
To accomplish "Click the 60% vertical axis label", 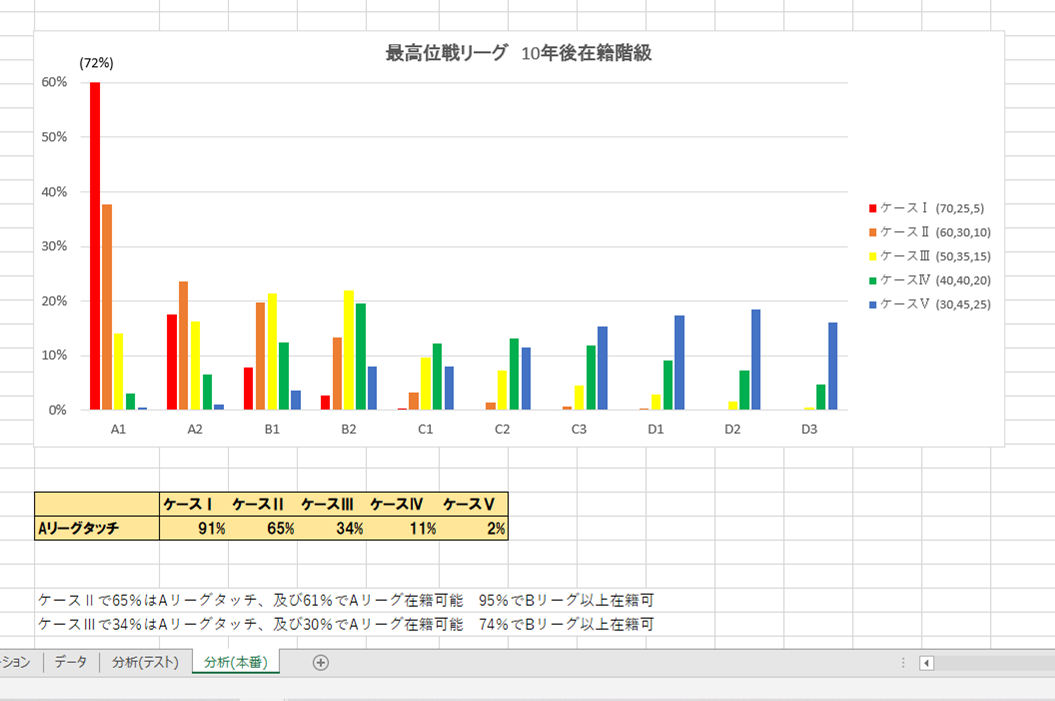I will click(x=54, y=82).
